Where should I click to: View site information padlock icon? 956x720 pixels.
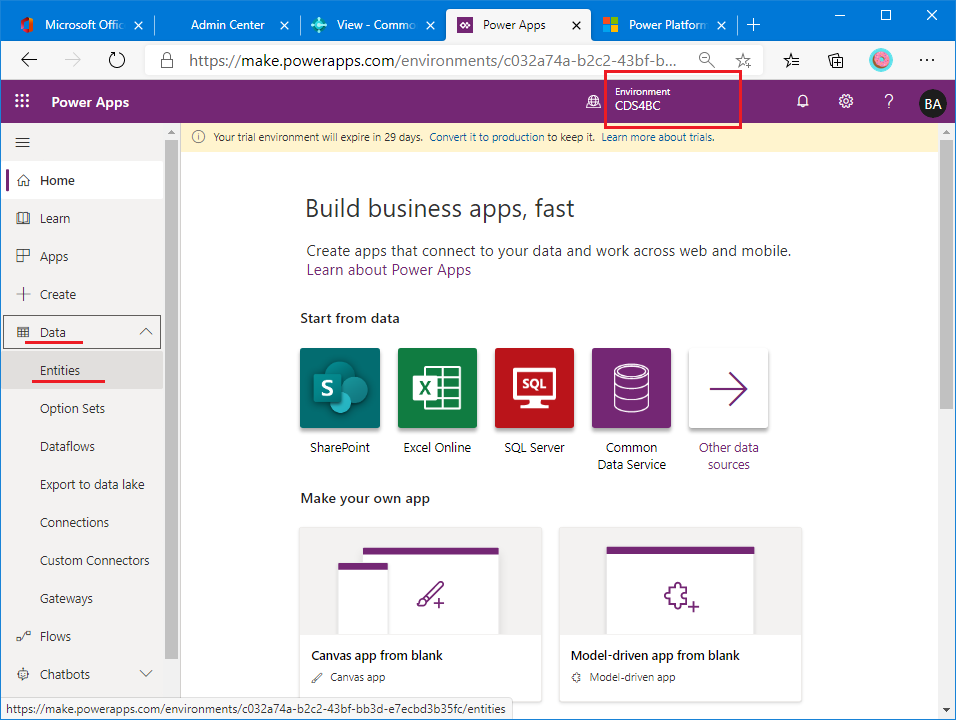point(166,60)
